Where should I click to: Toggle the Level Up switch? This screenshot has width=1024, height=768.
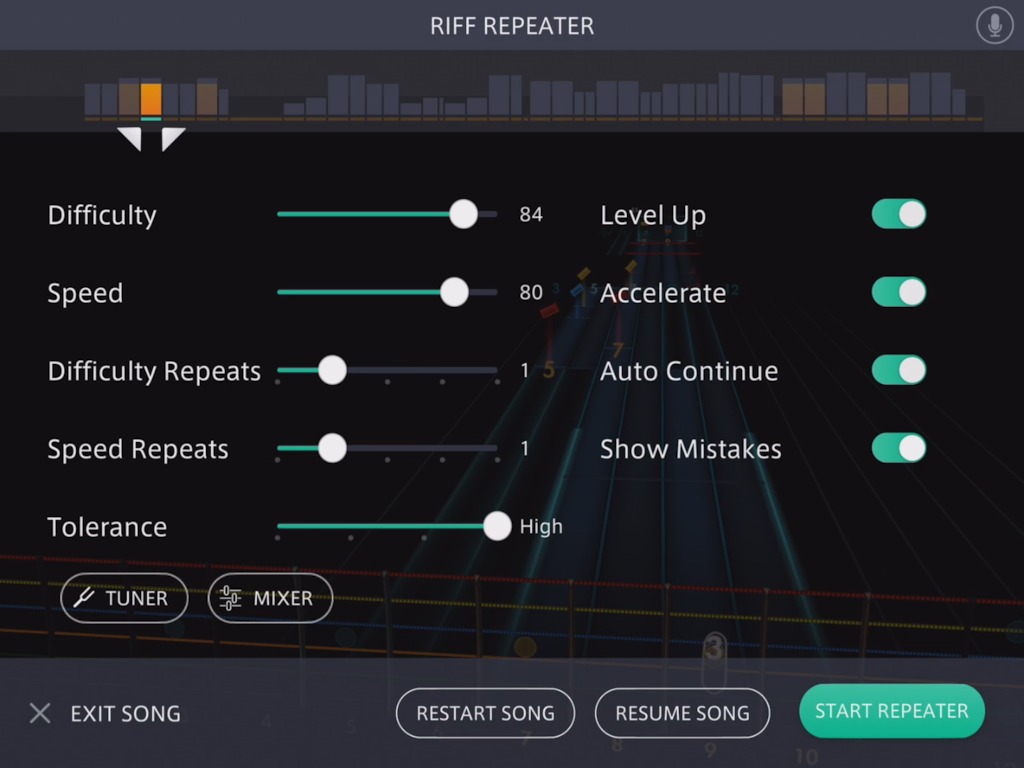point(899,214)
